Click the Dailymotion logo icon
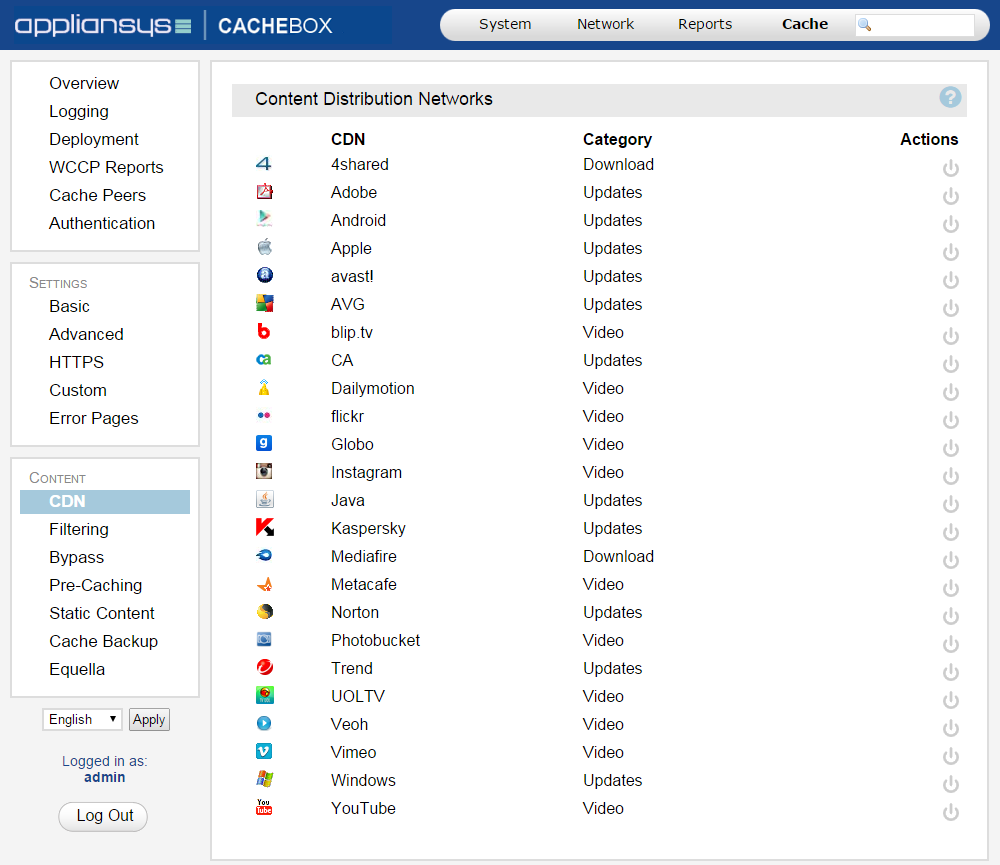The height and width of the screenshot is (865, 1000). click(x=264, y=387)
